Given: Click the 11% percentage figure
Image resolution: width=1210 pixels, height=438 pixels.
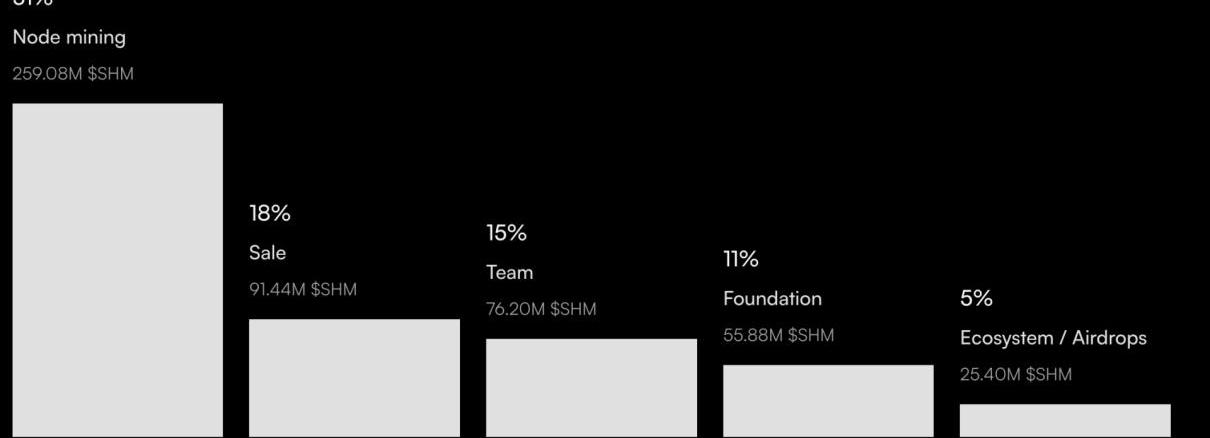Looking at the screenshot, I should (741, 259).
